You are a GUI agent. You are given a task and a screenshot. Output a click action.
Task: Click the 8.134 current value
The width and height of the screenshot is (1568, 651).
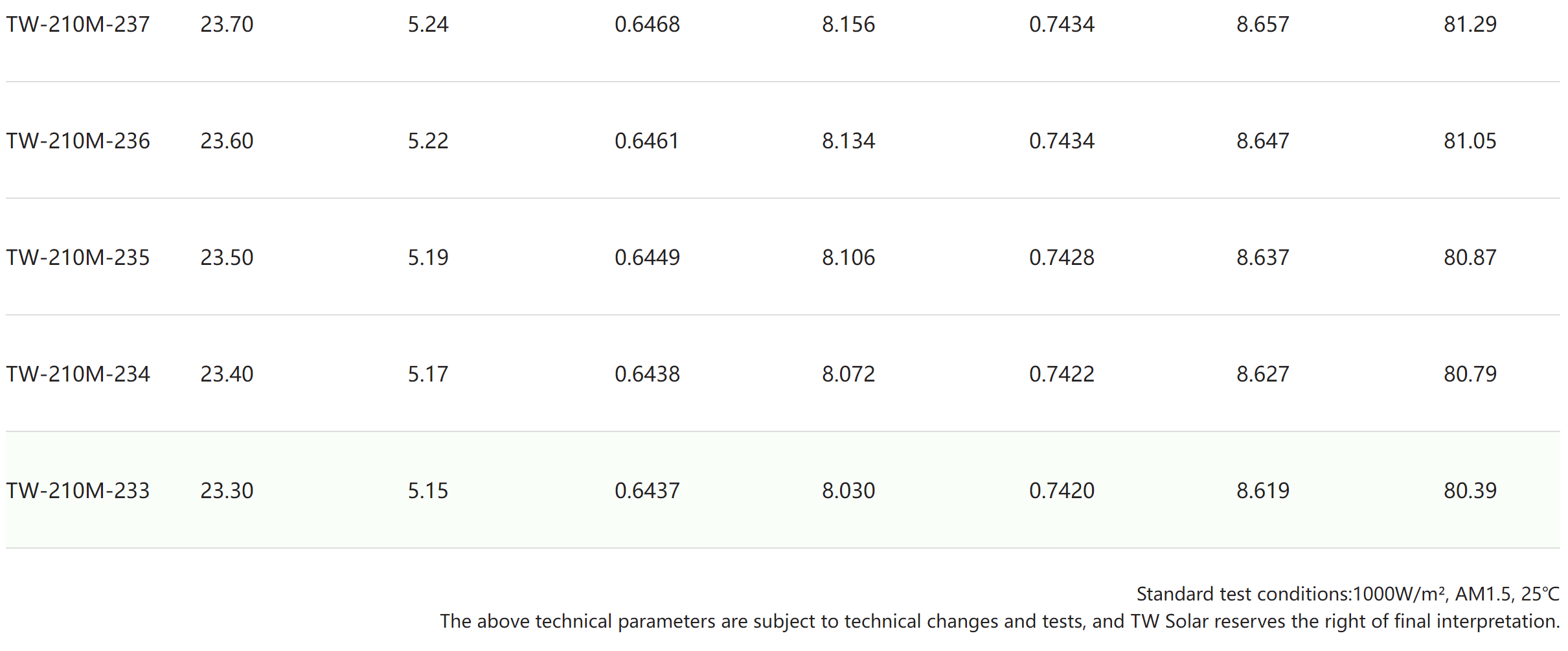coord(848,141)
